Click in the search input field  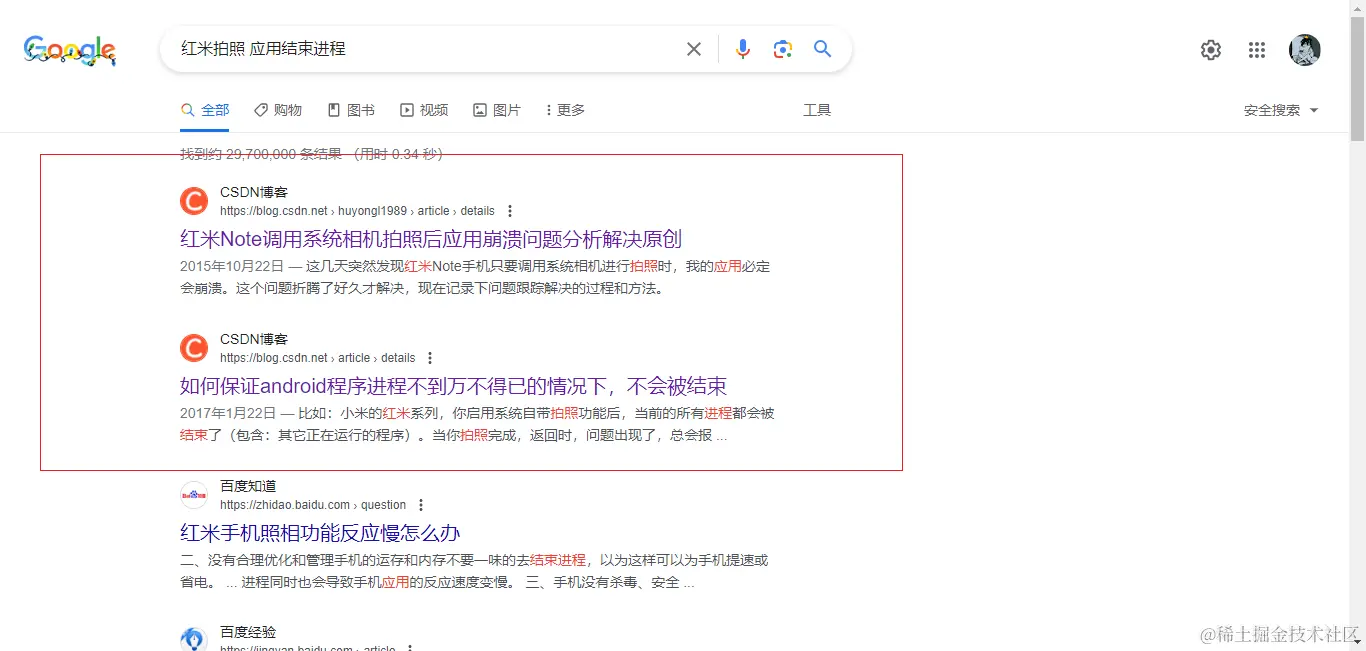tap(425, 49)
